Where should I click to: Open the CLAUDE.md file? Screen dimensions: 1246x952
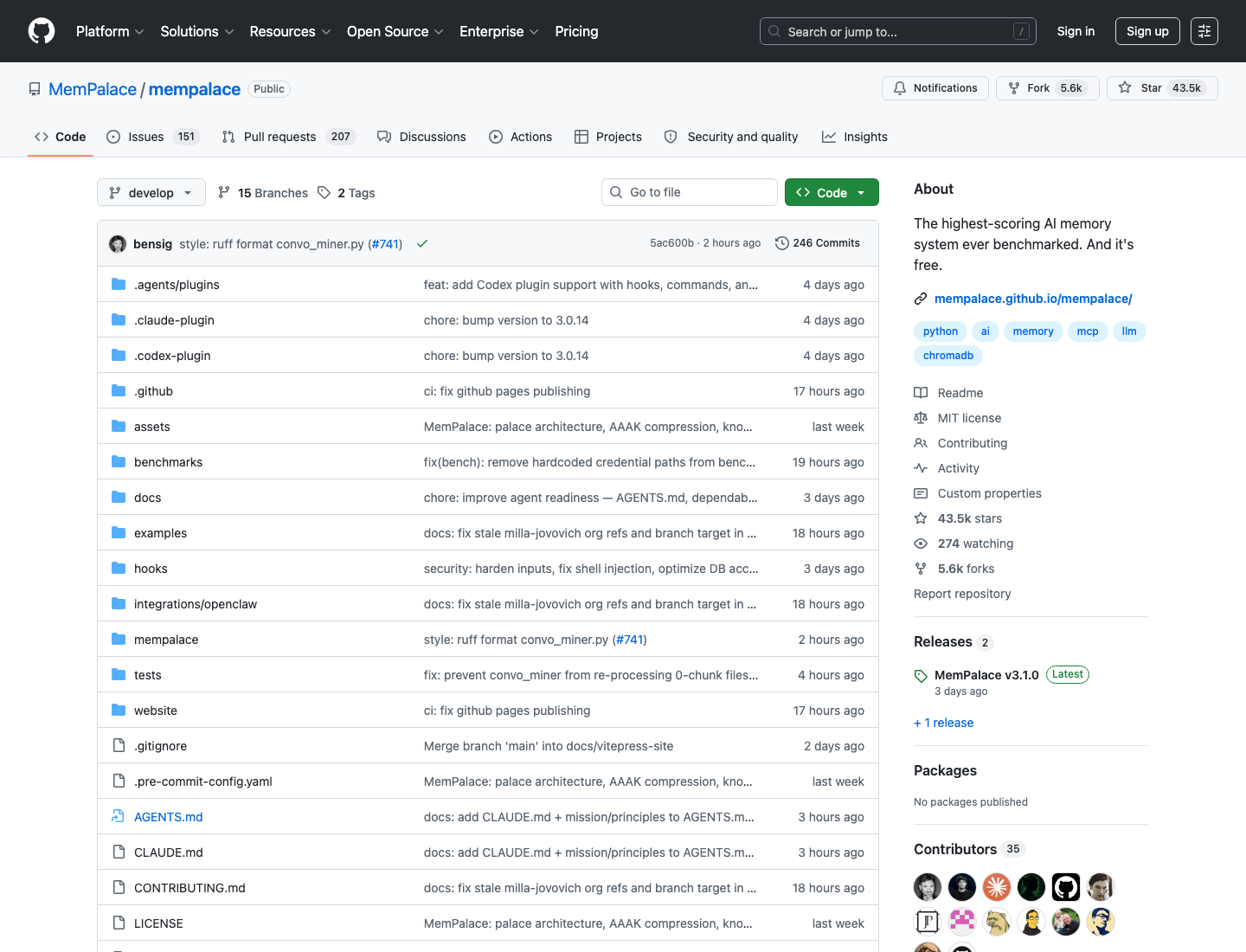point(169,852)
